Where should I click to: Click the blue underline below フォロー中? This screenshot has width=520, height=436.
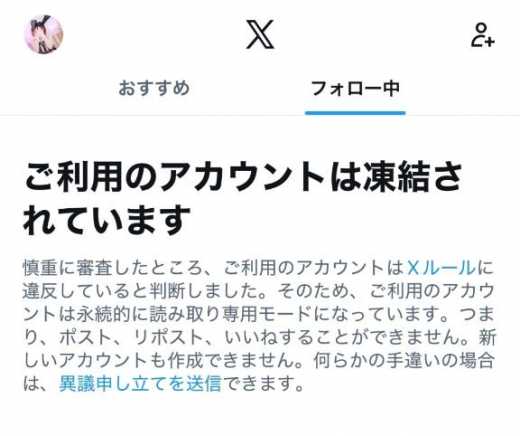click(x=355, y=113)
